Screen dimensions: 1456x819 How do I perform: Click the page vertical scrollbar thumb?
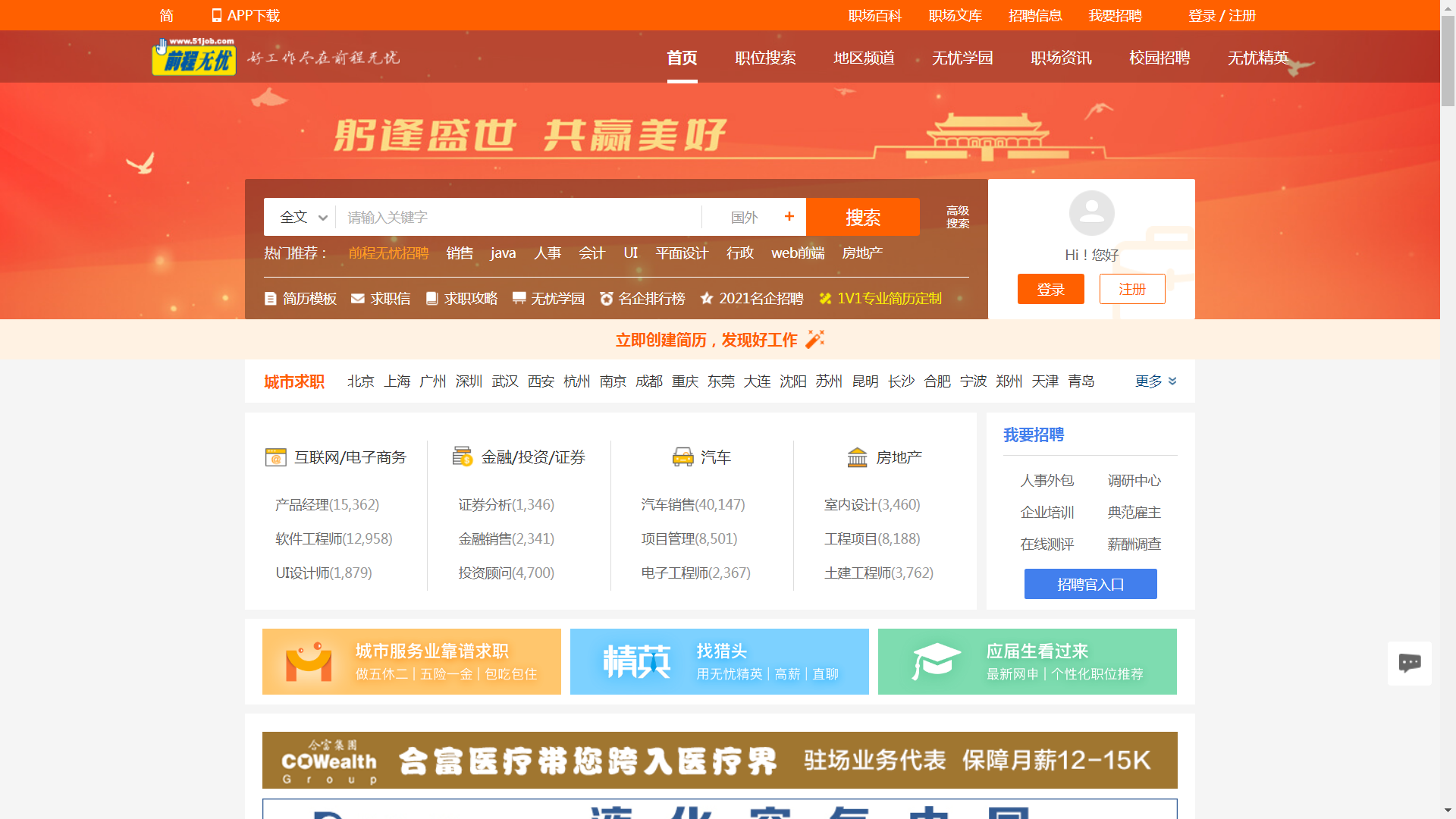click(1448, 61)
